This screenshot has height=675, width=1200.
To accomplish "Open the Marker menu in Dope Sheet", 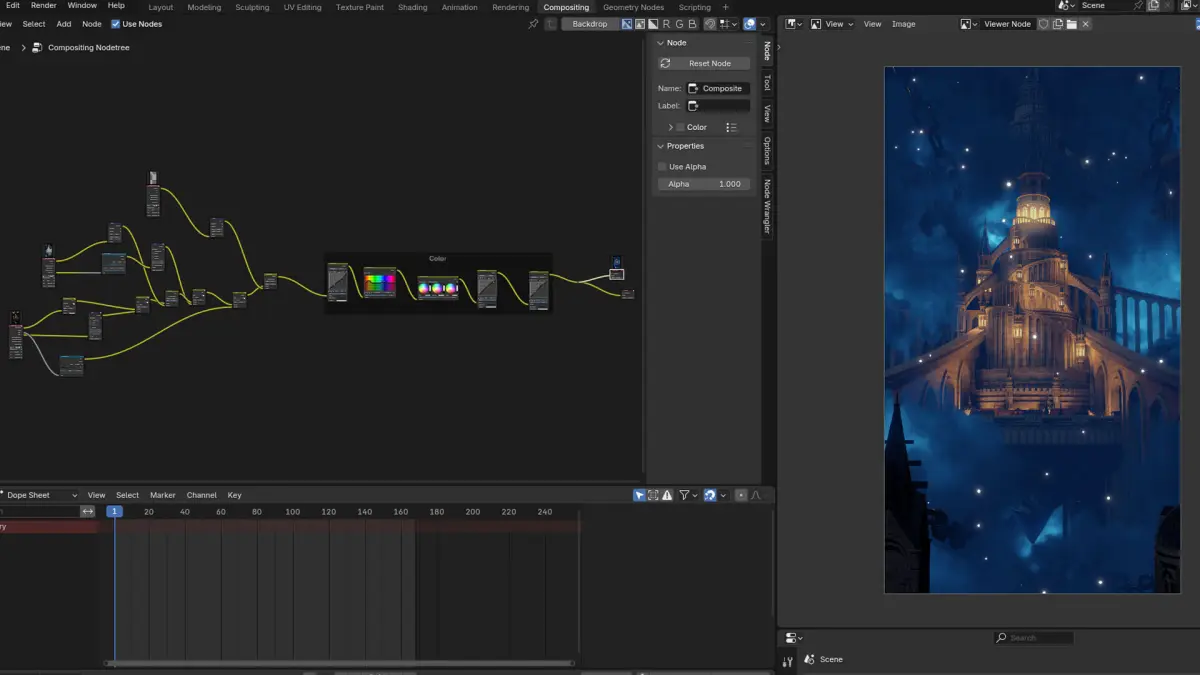I will (x=163, y=495).
